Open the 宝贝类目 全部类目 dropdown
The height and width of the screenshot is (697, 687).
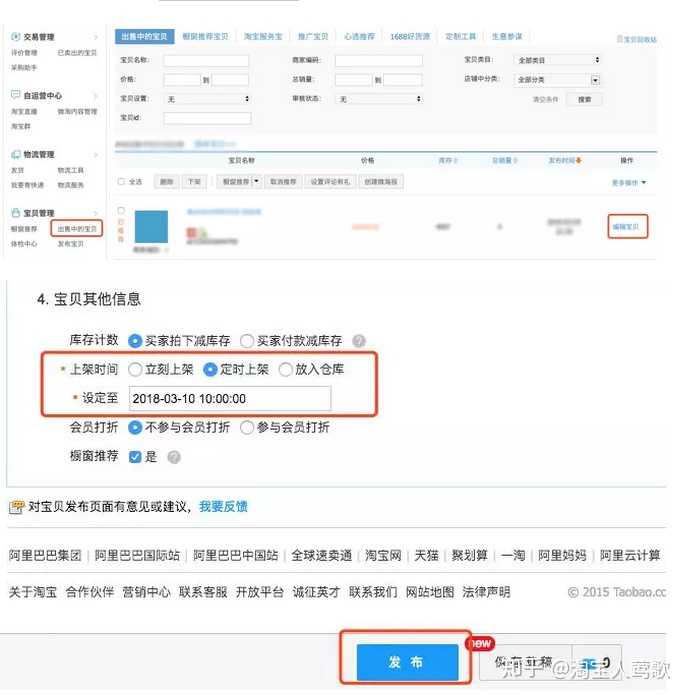click(x=557, y=60)
